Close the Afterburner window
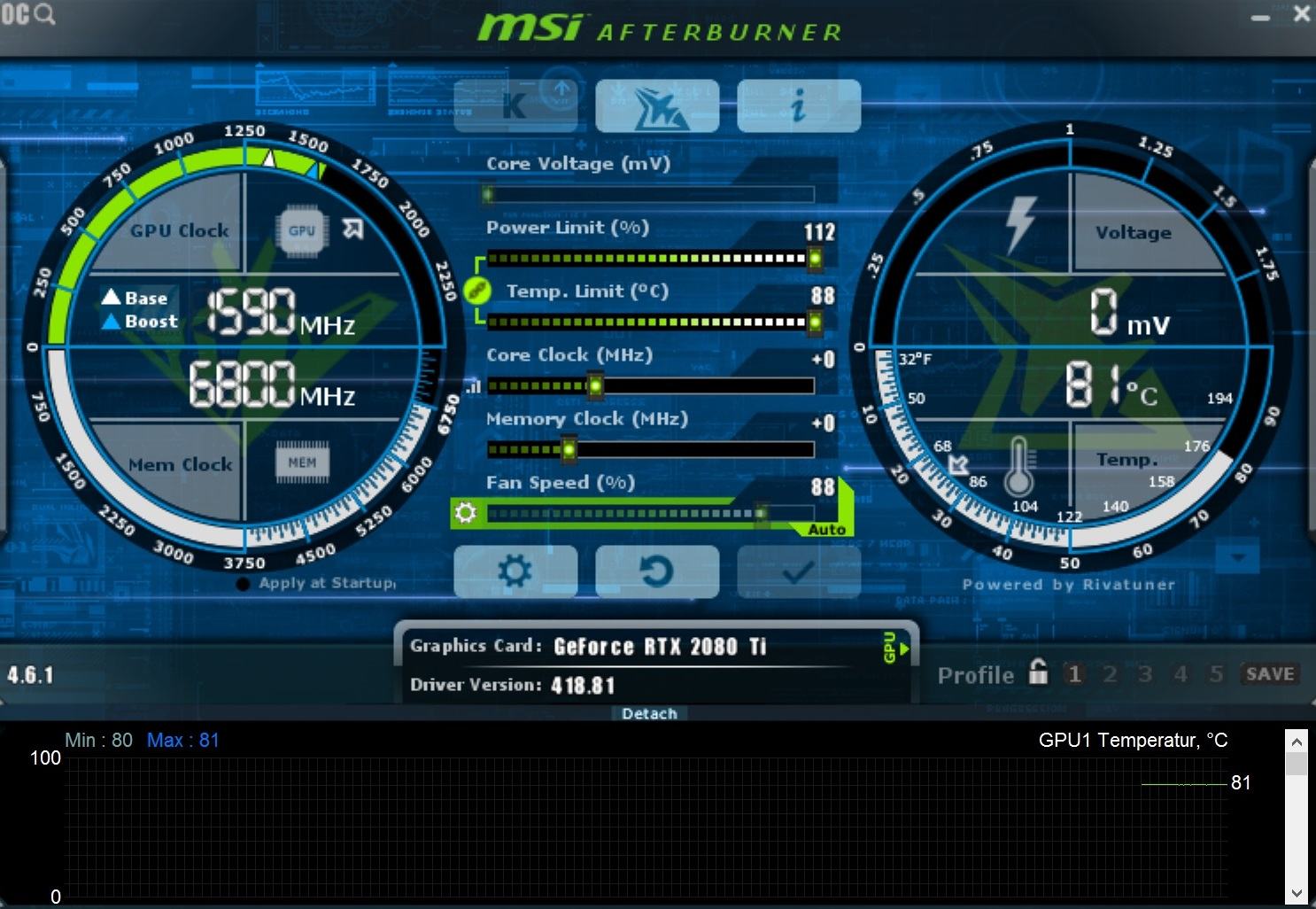The height and width of the screenshot is (909, 1316). (x=1302, y=13)
